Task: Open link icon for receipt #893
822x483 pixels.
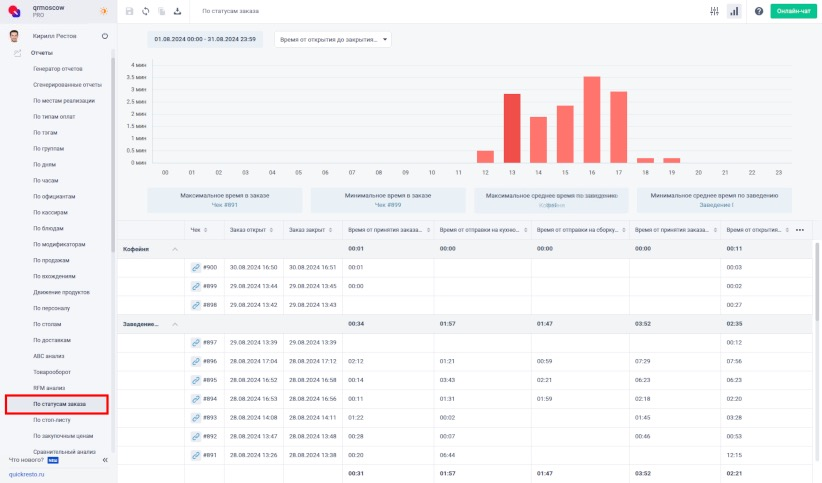Action: click(196, 417)
